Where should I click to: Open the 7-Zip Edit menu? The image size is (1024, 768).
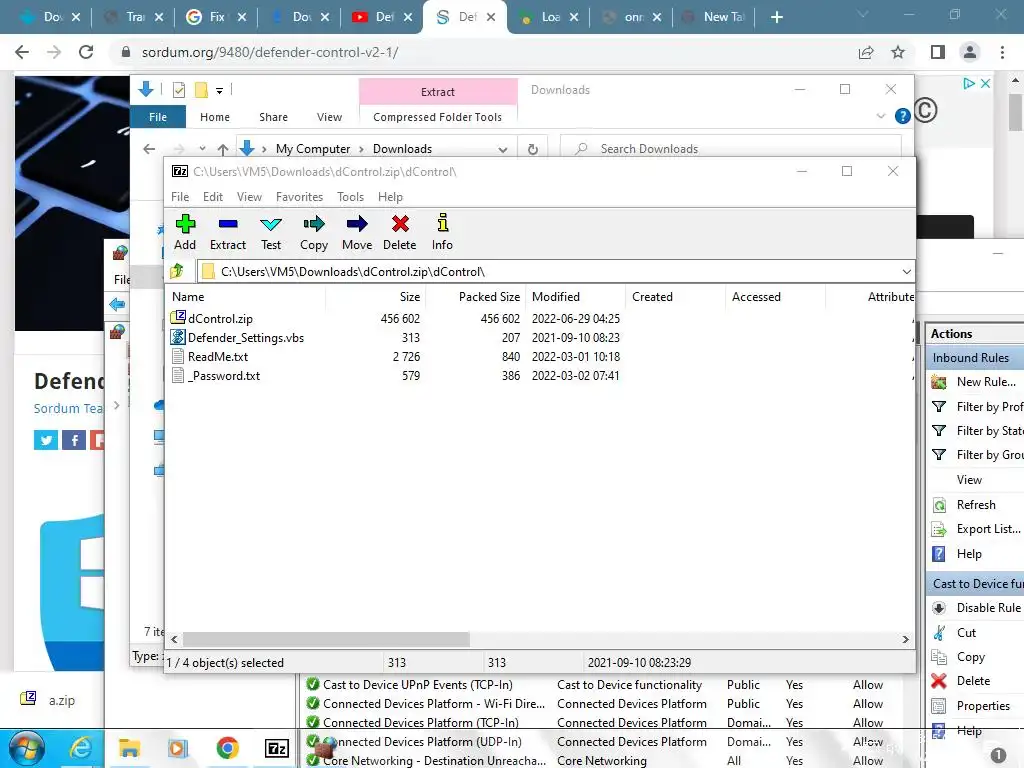(212, 197)
